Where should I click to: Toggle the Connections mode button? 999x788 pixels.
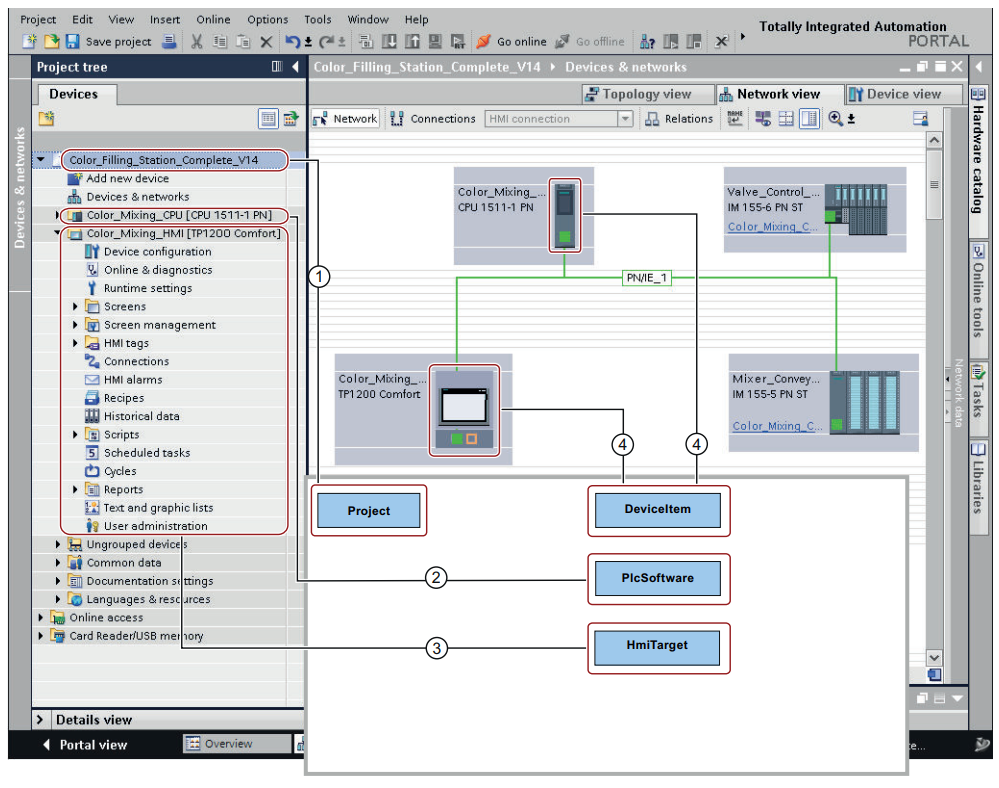tap(433, 119)
